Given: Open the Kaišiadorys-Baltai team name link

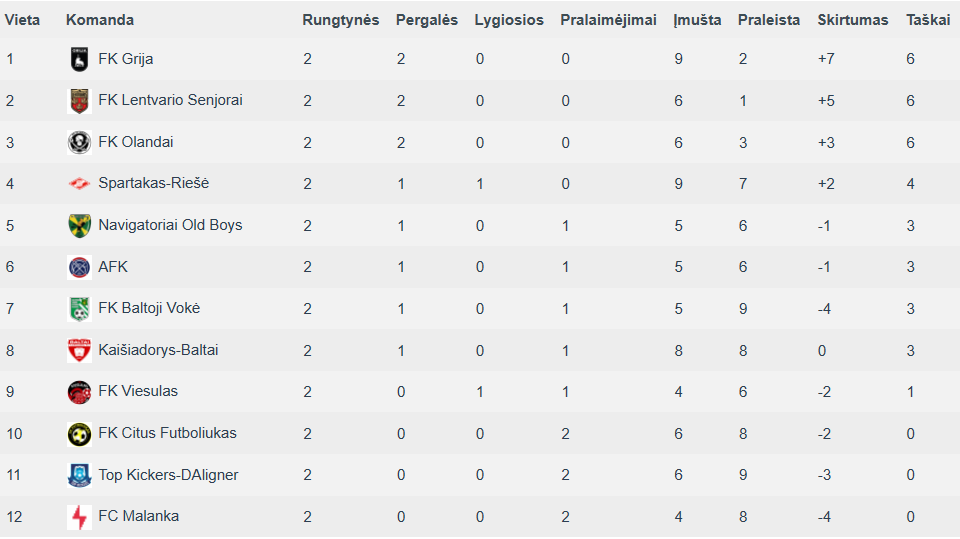Looking at the screenshot, I should (x=158, y=350).
